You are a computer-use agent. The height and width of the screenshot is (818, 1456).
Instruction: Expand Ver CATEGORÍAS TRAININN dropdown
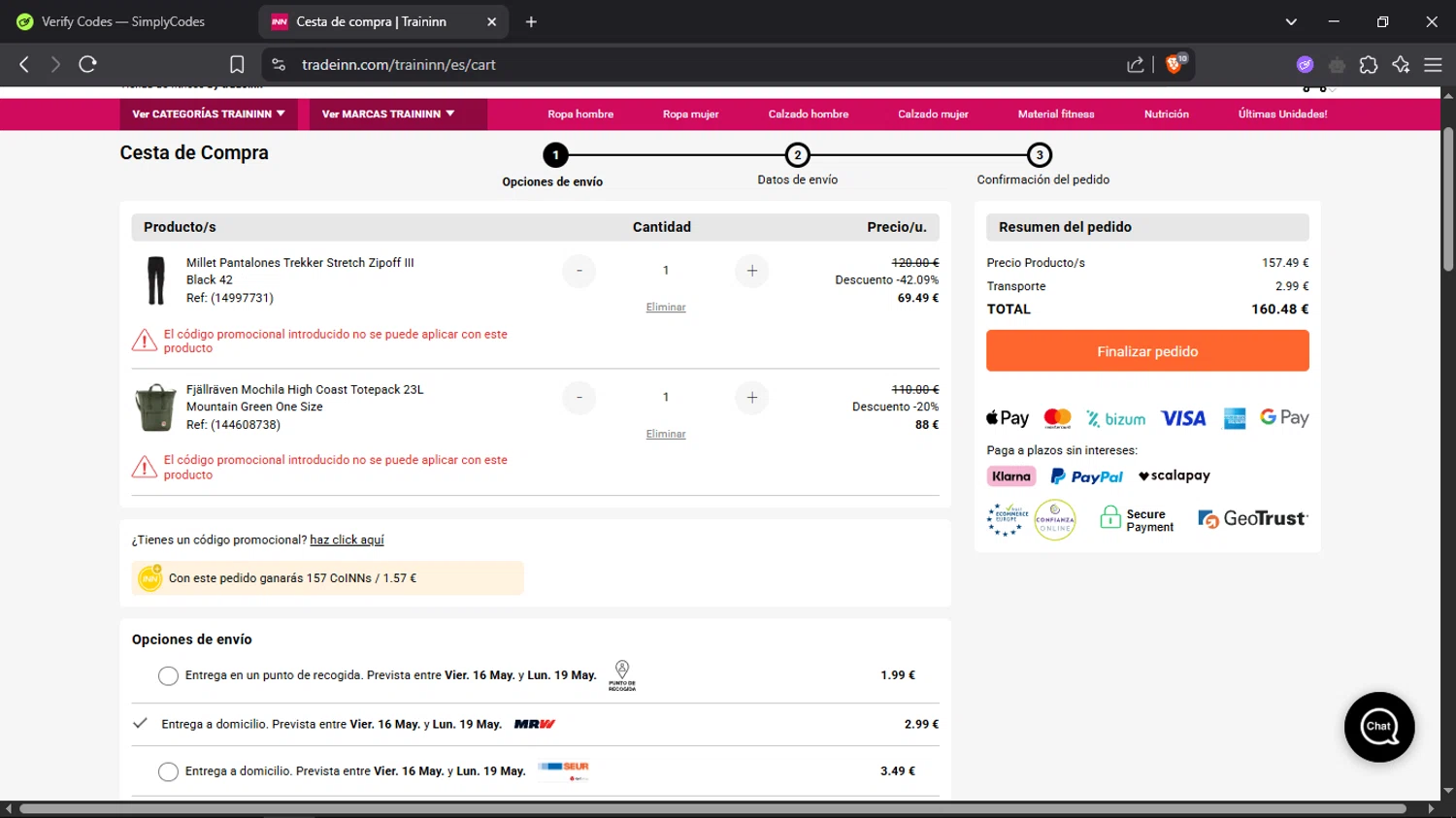(209, 114)
